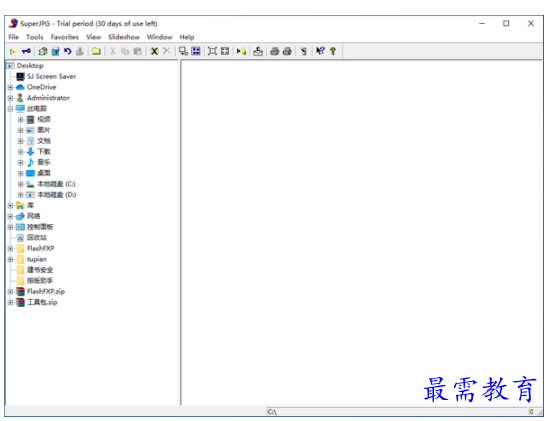Expand the 视频 folder node

21,120
